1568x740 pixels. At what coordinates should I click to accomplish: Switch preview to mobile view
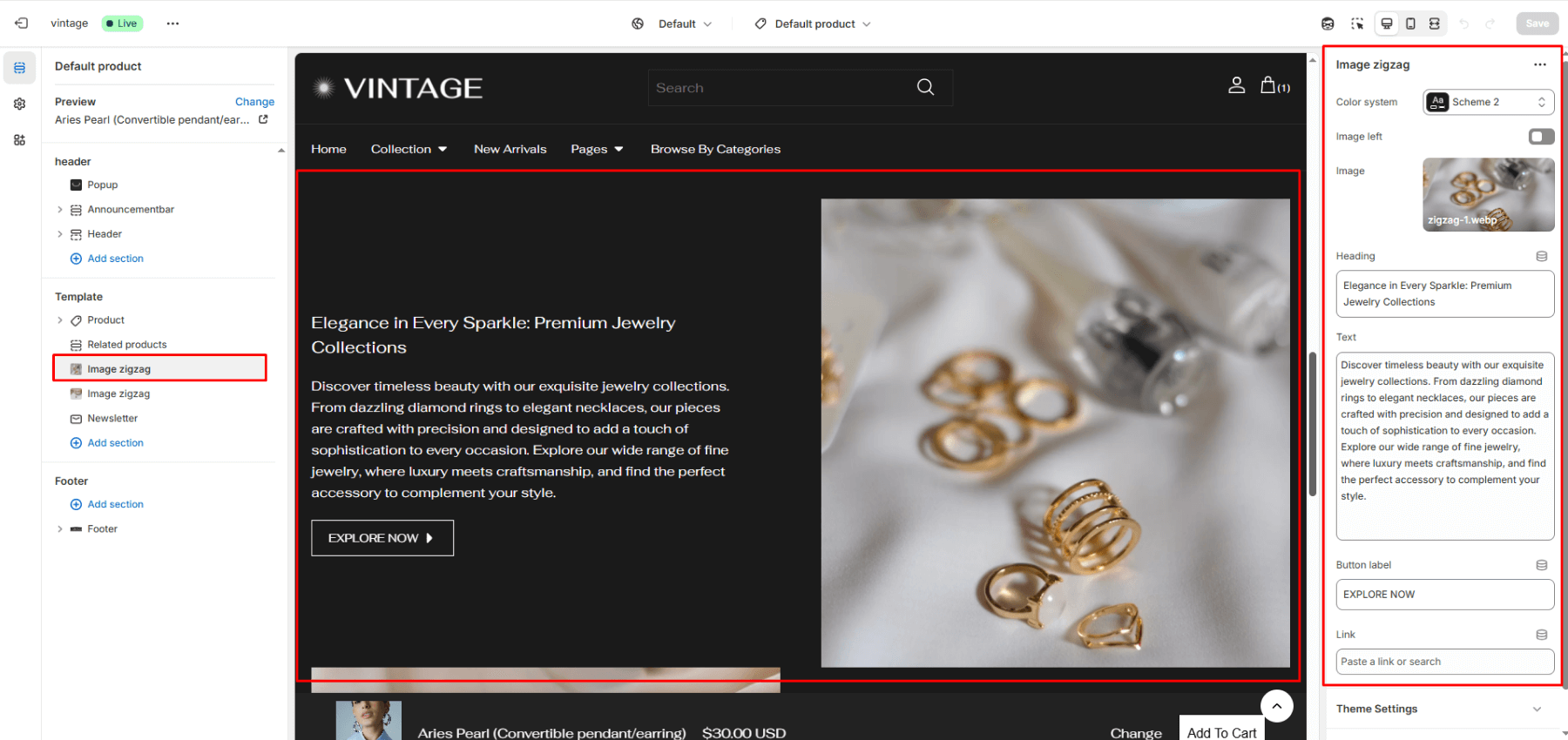1410,24
